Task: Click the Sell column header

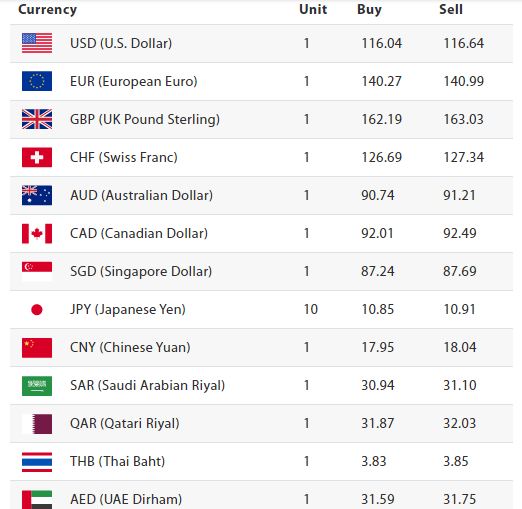Action: (451, 9)
